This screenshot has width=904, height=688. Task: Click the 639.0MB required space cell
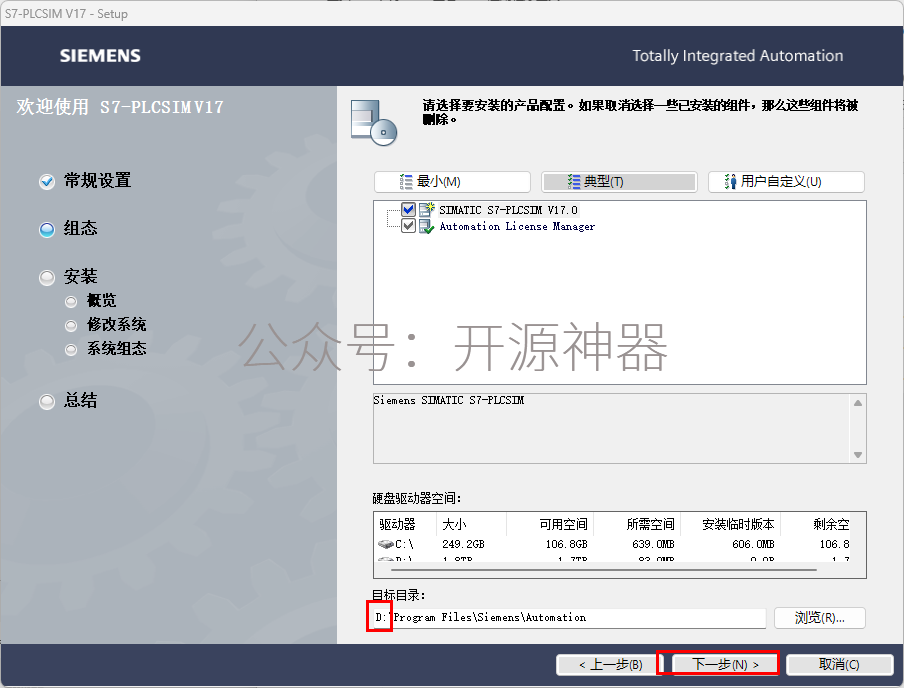(653, 544)
